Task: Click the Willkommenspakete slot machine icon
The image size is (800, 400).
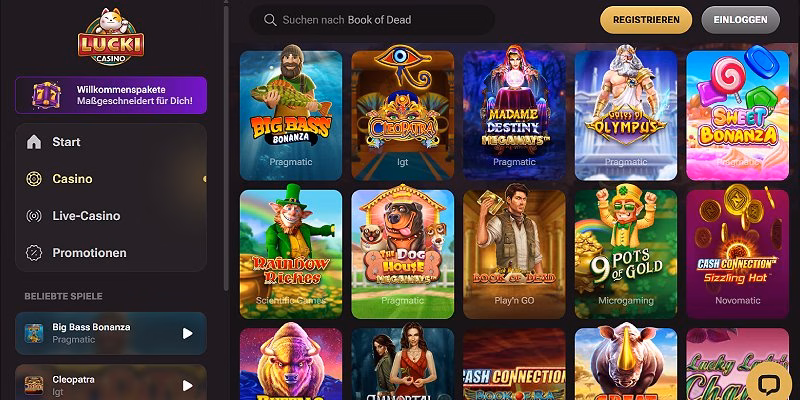Action: point(46,95)
